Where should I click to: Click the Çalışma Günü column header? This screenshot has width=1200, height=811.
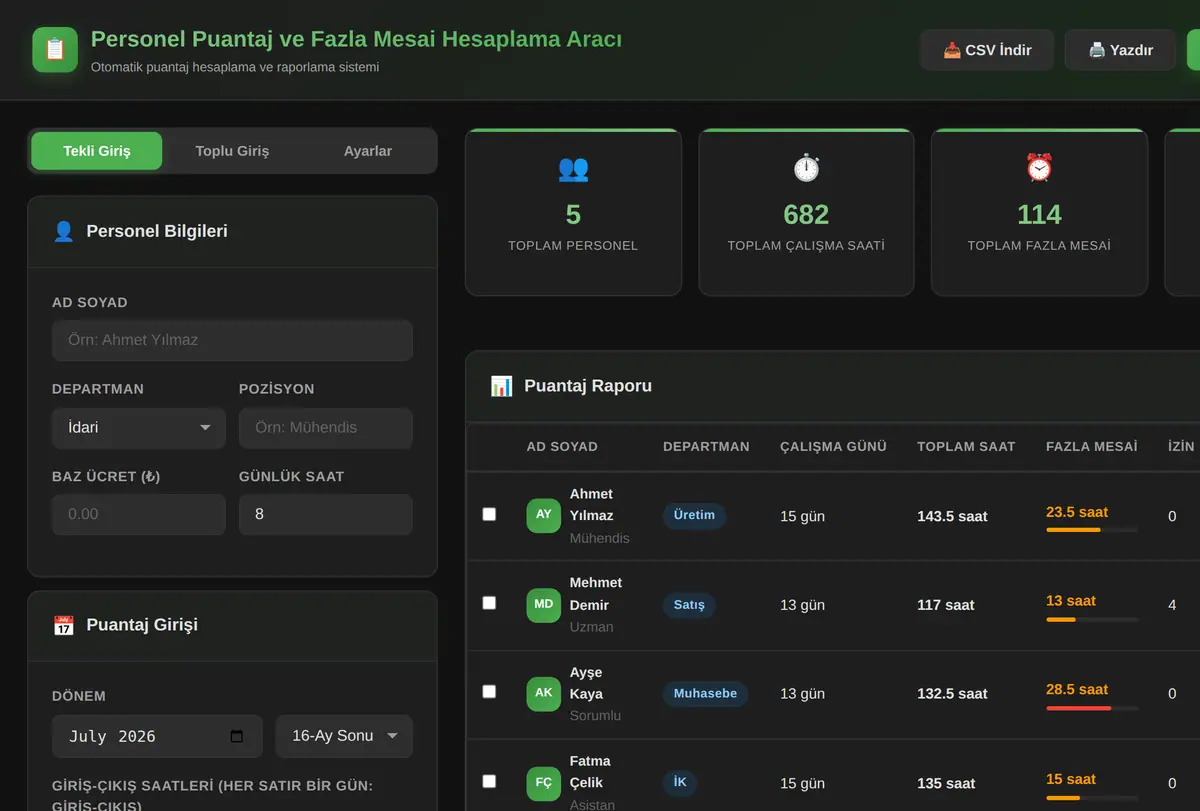click(x=834, y=447)
